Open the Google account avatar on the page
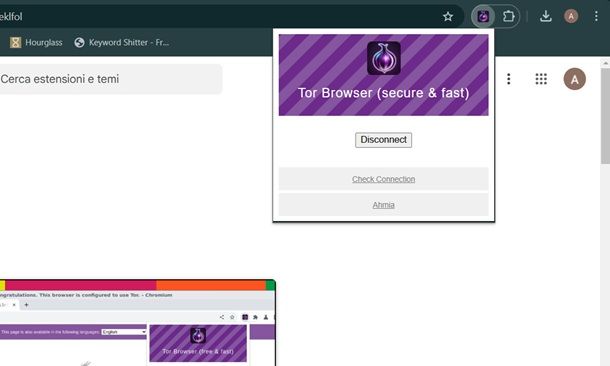Image resolution: width=610 pixels, height=366 pixels. click(575, 79)
